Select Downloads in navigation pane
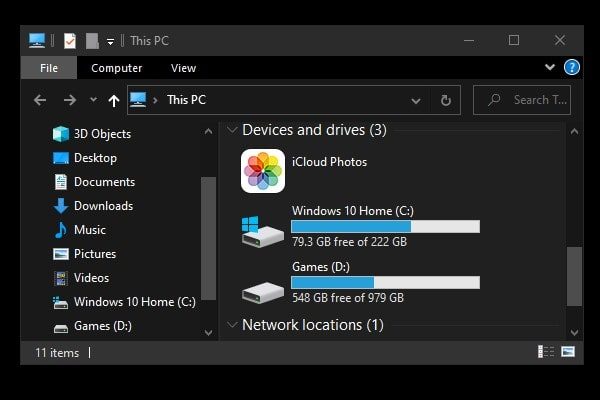This screenshot has height=400, width=600. pyautogui.click(x=93, y=206)
